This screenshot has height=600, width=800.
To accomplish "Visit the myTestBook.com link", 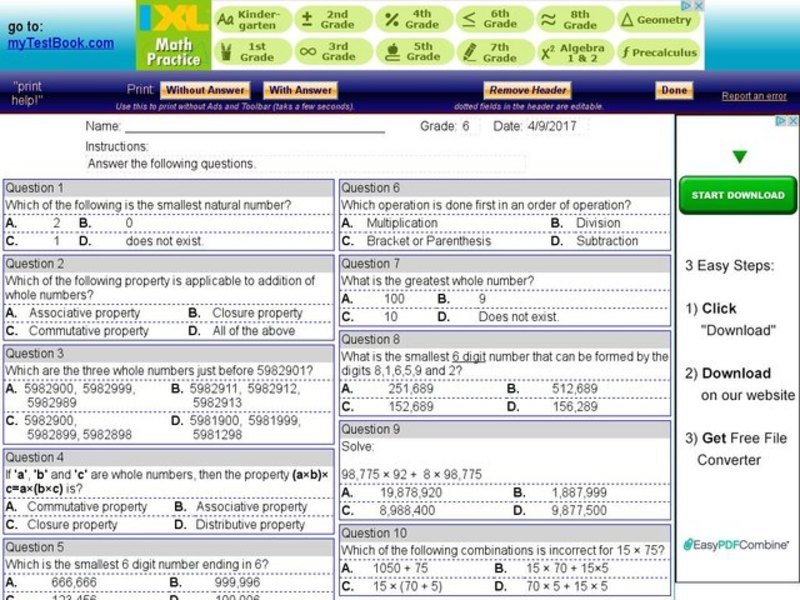I will (60, 42).
